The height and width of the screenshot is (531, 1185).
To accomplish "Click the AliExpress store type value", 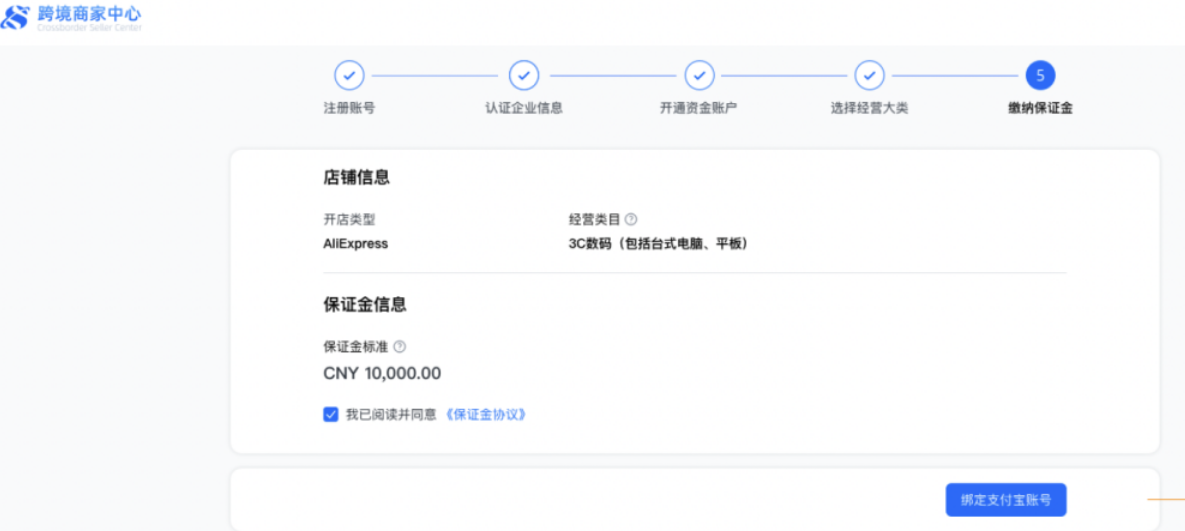I will (x=355, y=244).
